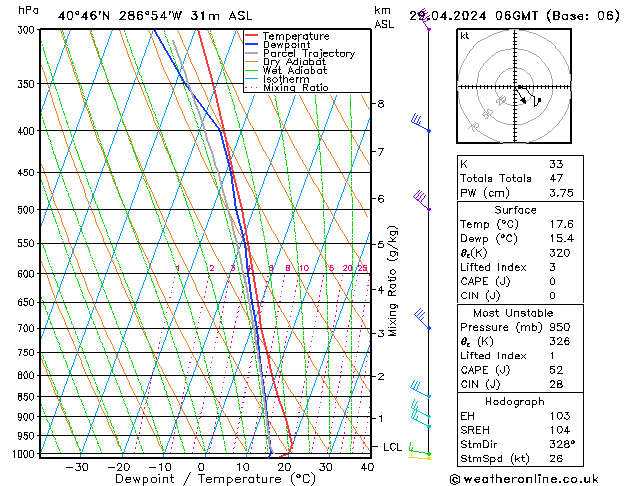Click the K index value 33

point(556,164)
